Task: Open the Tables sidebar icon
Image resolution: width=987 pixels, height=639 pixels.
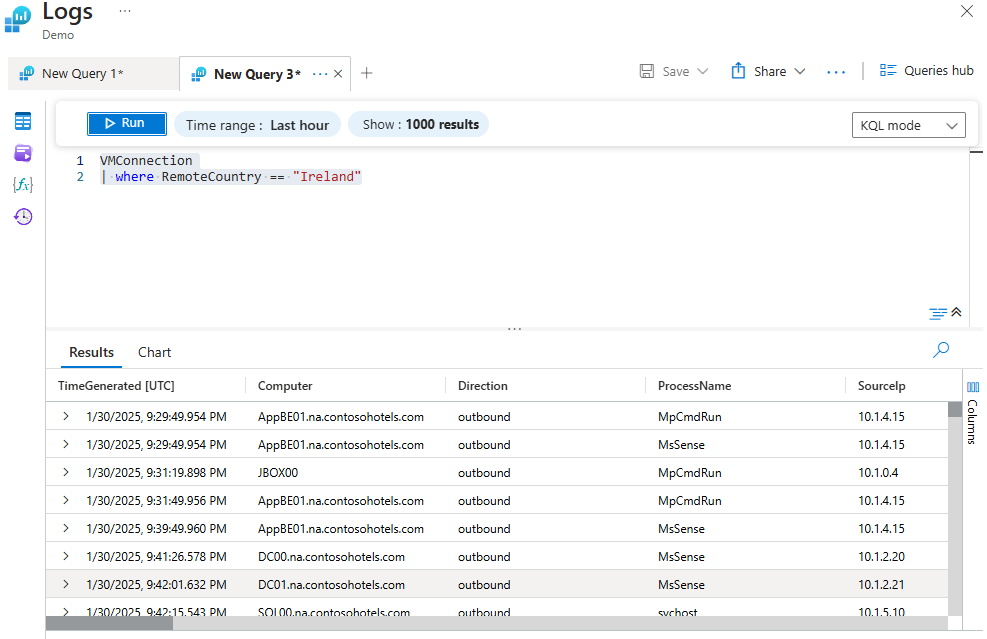Action: [x=23, y=121]
